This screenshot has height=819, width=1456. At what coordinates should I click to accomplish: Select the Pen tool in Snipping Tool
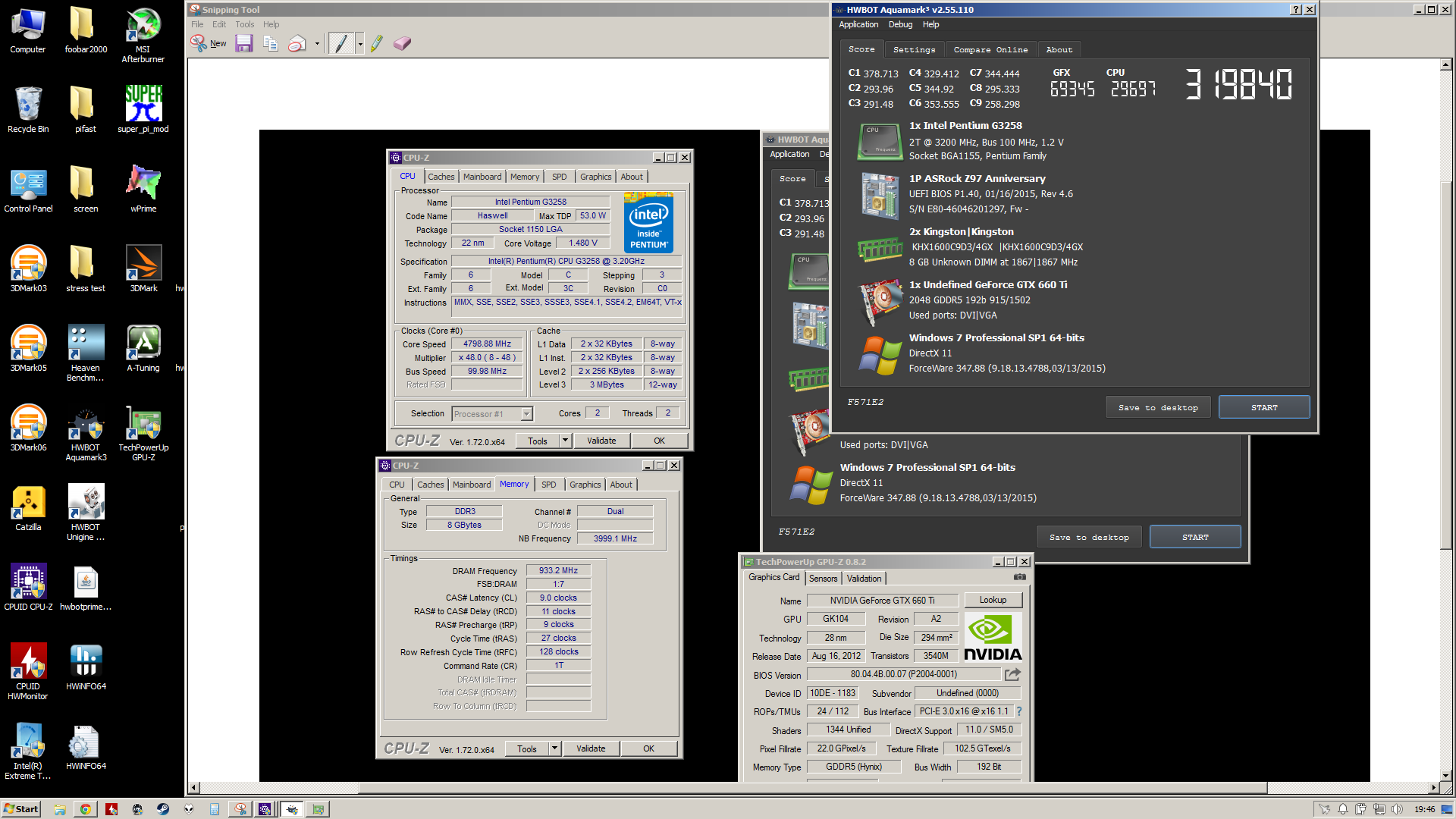click(341, 43)
